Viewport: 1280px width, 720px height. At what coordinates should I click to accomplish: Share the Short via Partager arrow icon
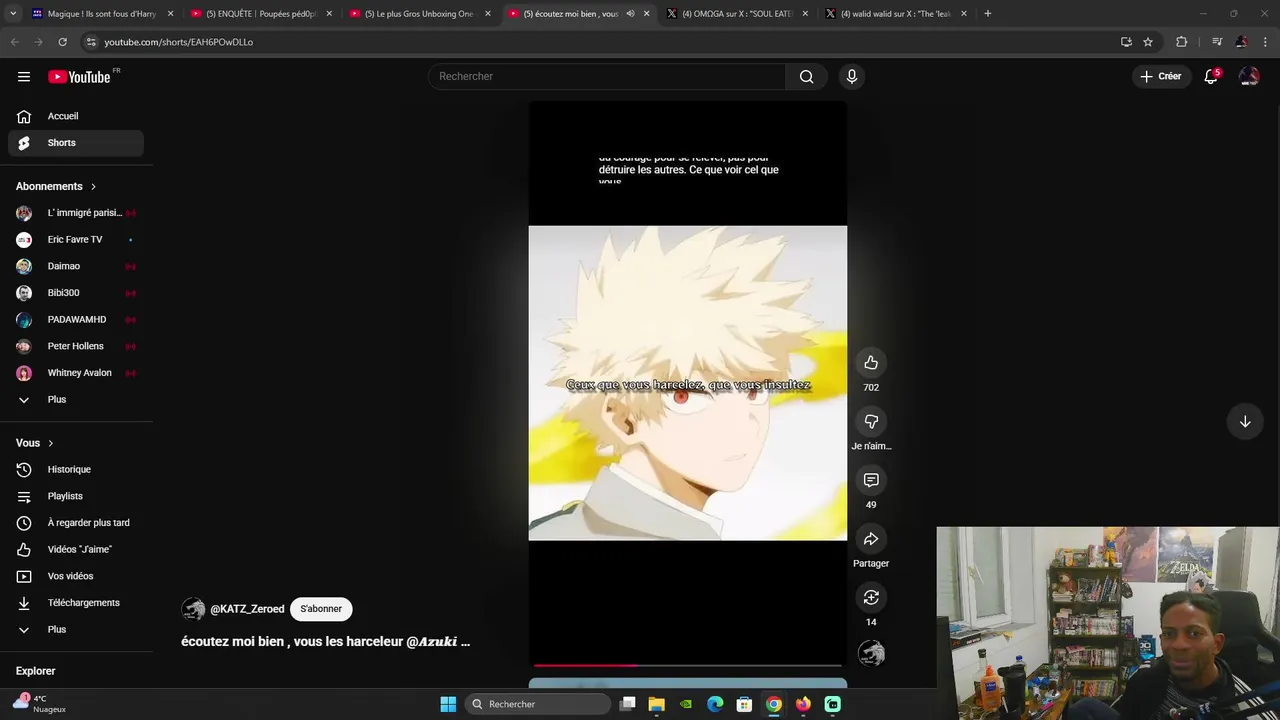[x=871, y=539]
